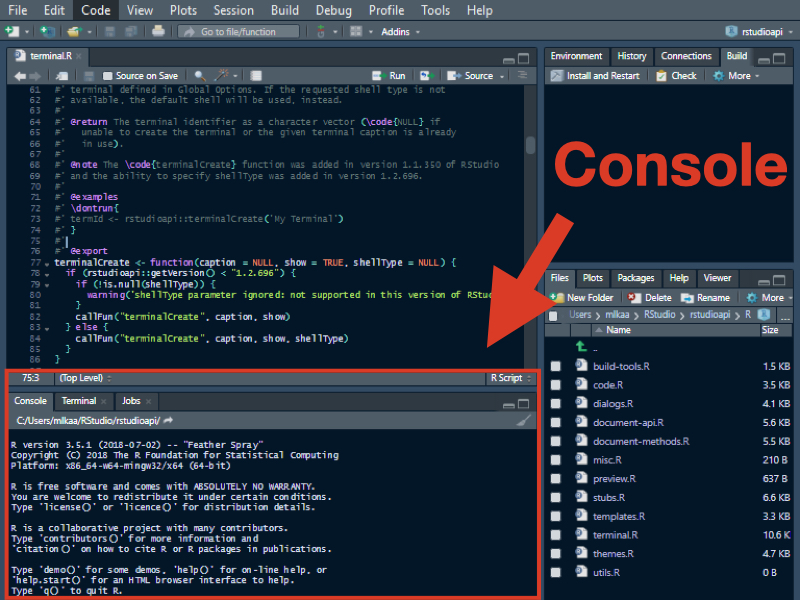800x600 pixels.
Task: Click the print icon in main toolbar
Action: coord(158,32)
